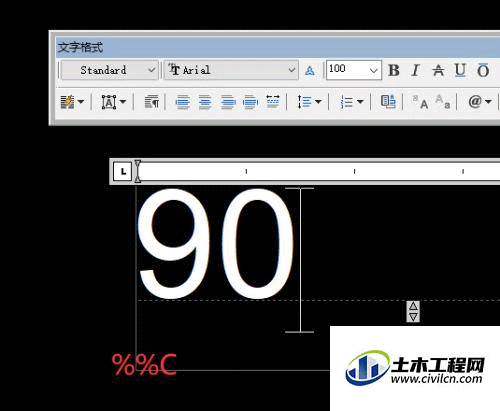Expand the MText justification dropdown arrow
The width and height of the screenshot is (500, 411).
pos(123,101)
